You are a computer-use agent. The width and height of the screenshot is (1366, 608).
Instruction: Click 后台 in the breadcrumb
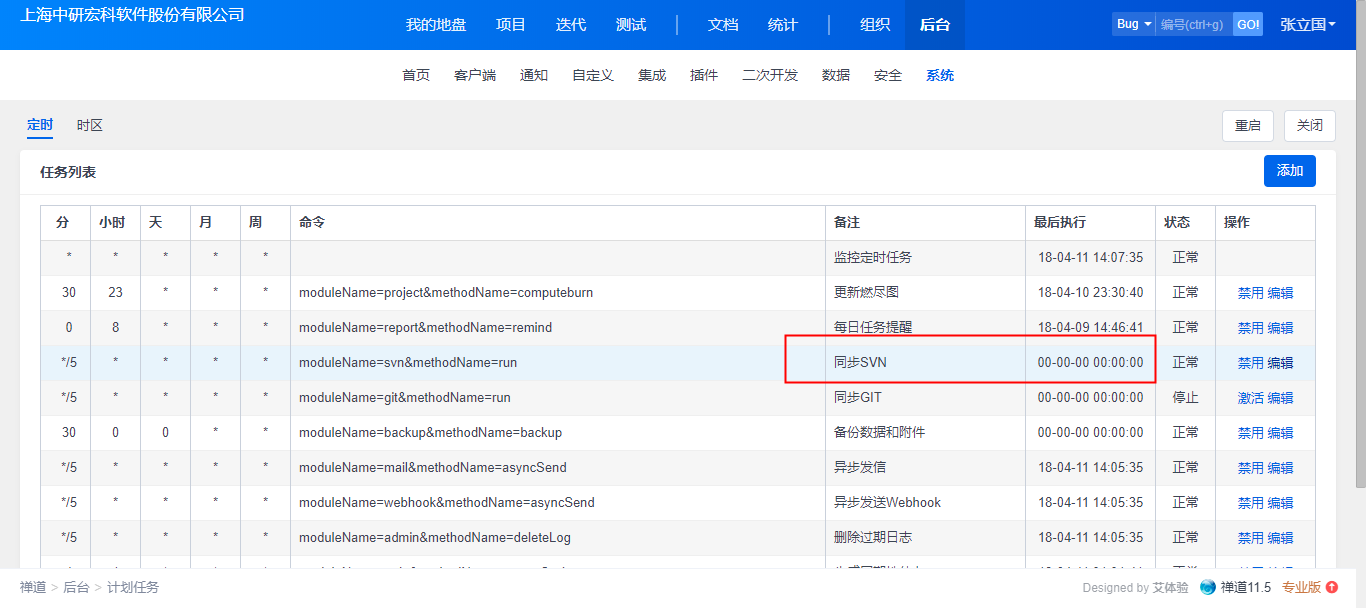point(76,588)
